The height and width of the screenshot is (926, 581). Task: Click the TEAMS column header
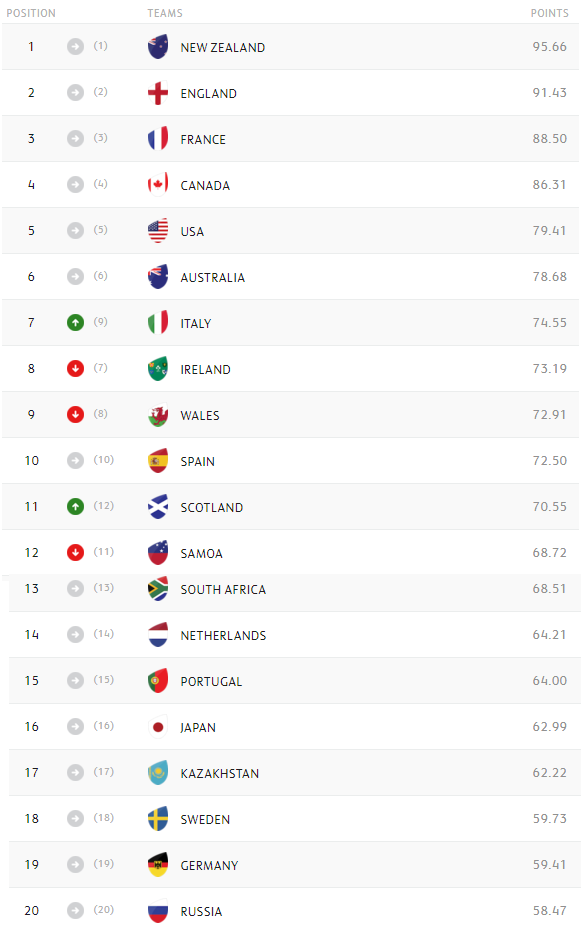[165, 13]
